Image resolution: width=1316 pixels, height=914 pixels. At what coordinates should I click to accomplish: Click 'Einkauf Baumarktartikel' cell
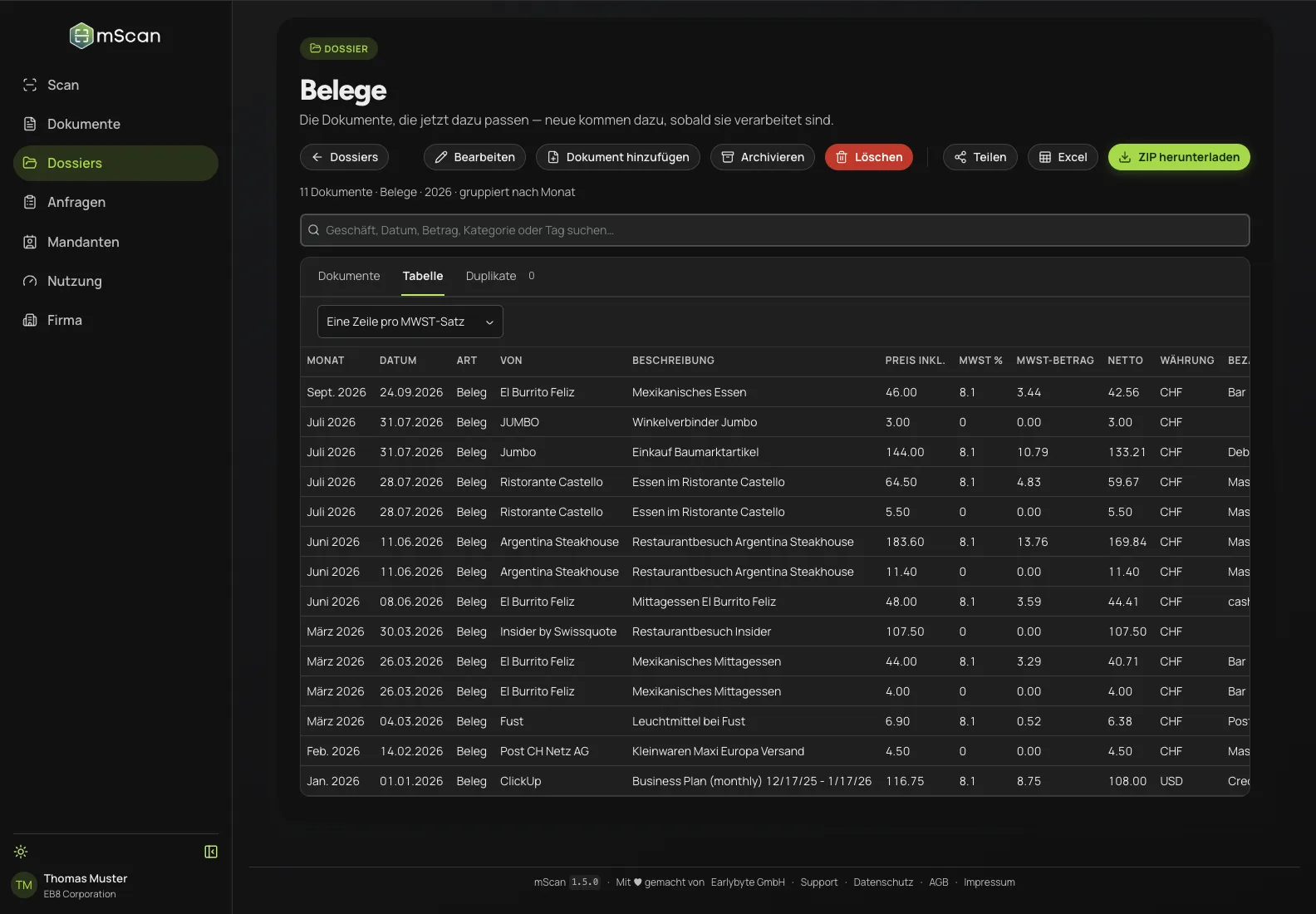(x=695, y=452)
